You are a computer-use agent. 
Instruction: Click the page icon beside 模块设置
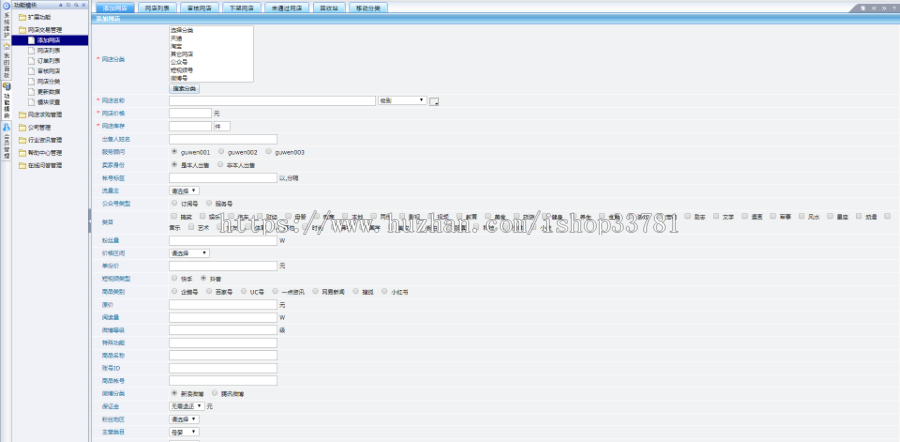32,102
